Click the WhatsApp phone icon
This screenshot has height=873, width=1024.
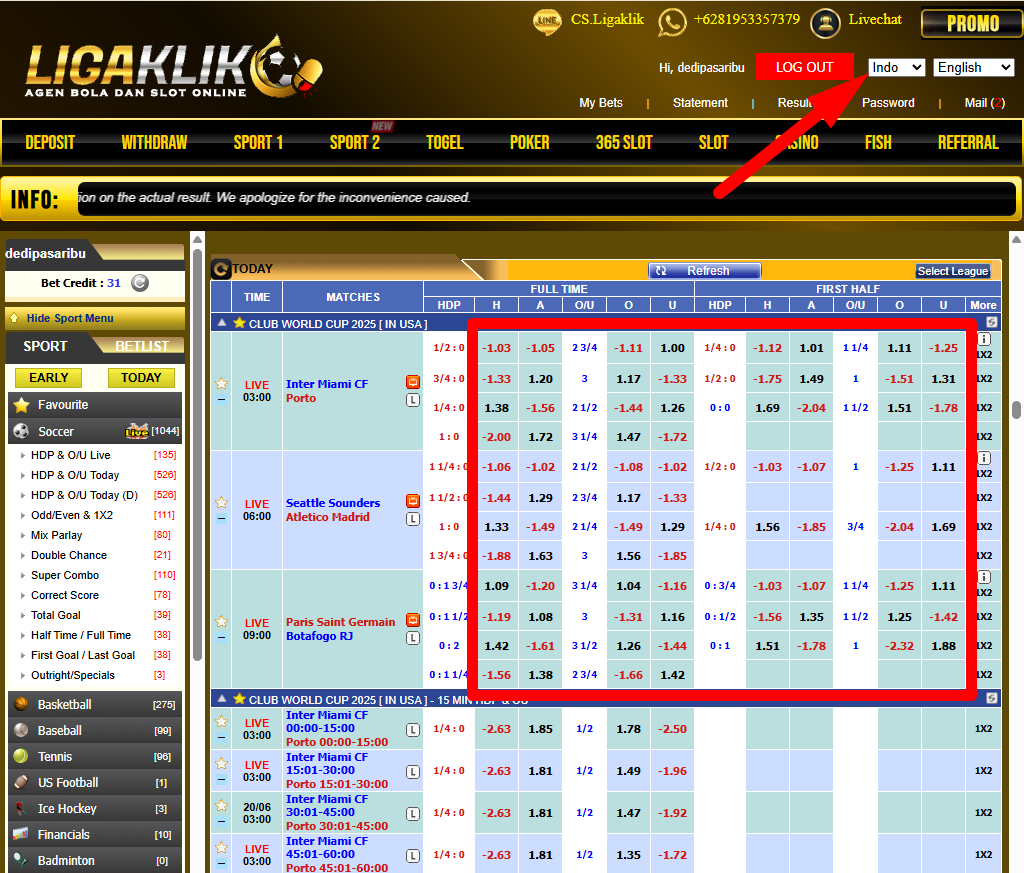point(672,22)
